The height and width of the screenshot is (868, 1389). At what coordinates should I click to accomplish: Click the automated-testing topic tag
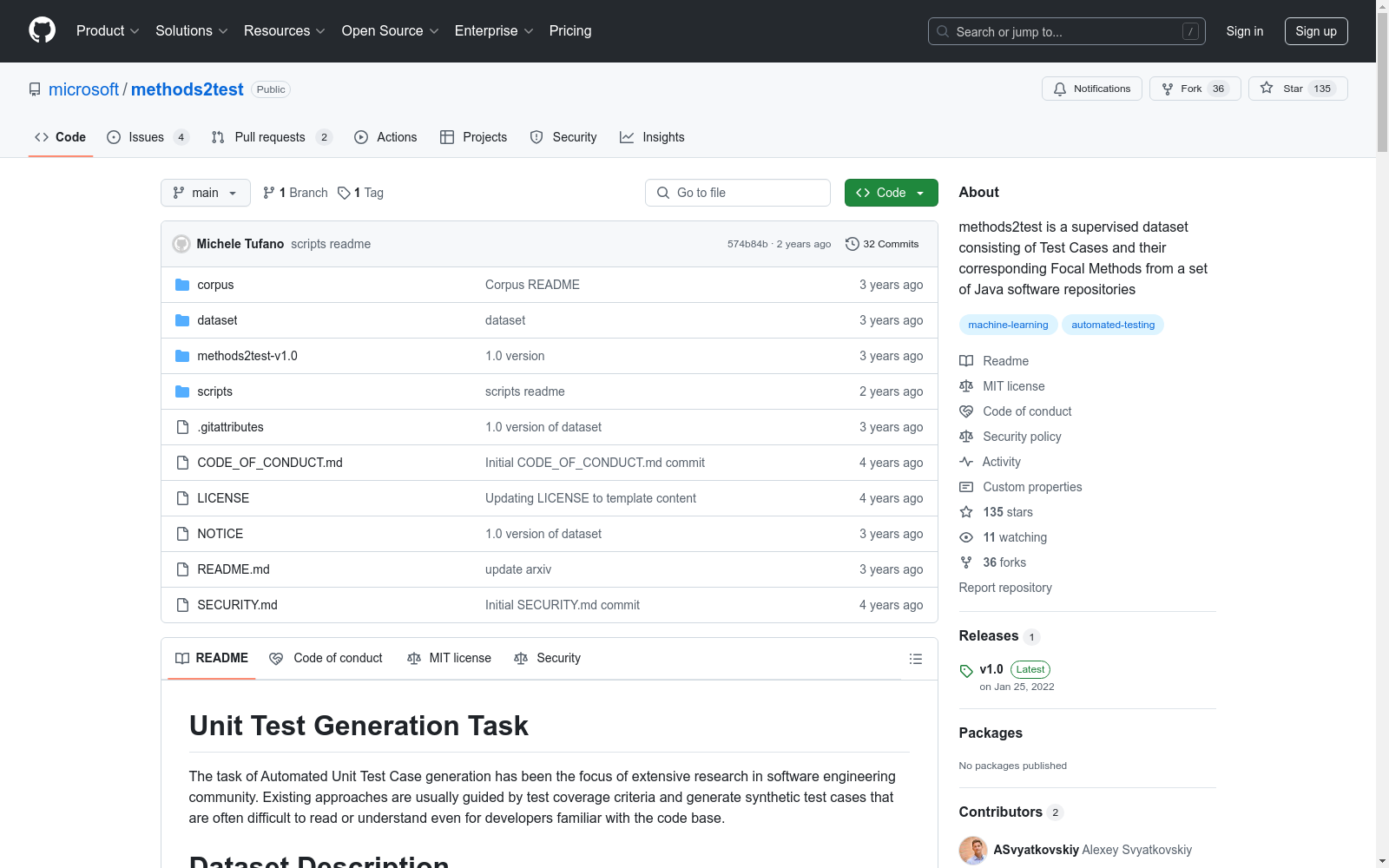coord(1113,325)
